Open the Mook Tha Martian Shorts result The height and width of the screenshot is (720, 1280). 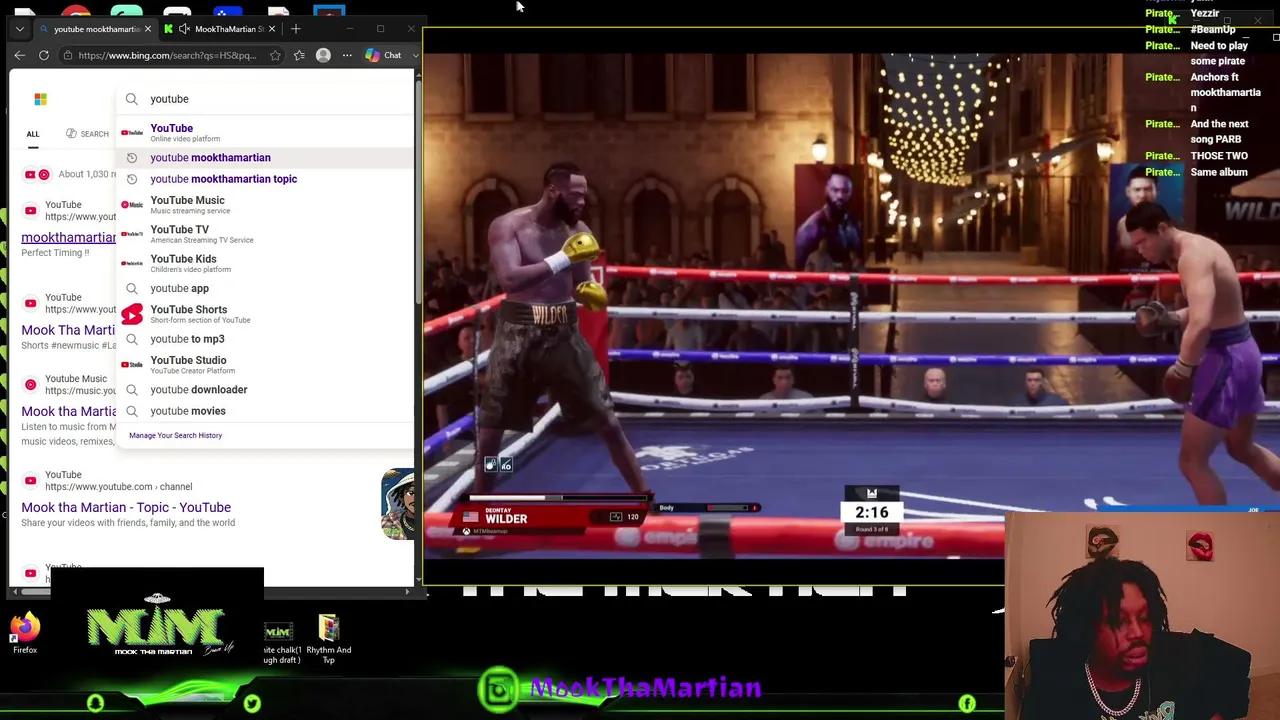(x=68, y=330)
